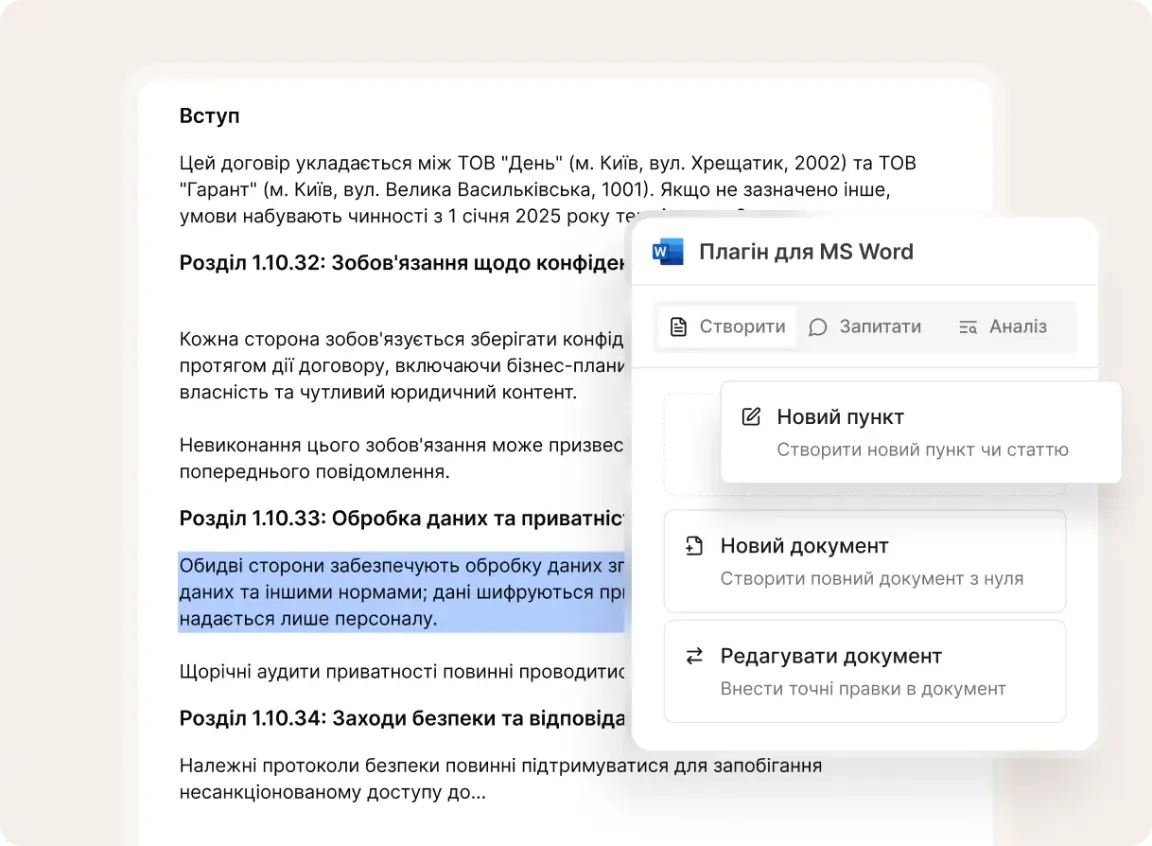Click the new file icon beside Новий документ
Image resolution: width=1152 pixels, height=846 pixels.
point(694,546)
